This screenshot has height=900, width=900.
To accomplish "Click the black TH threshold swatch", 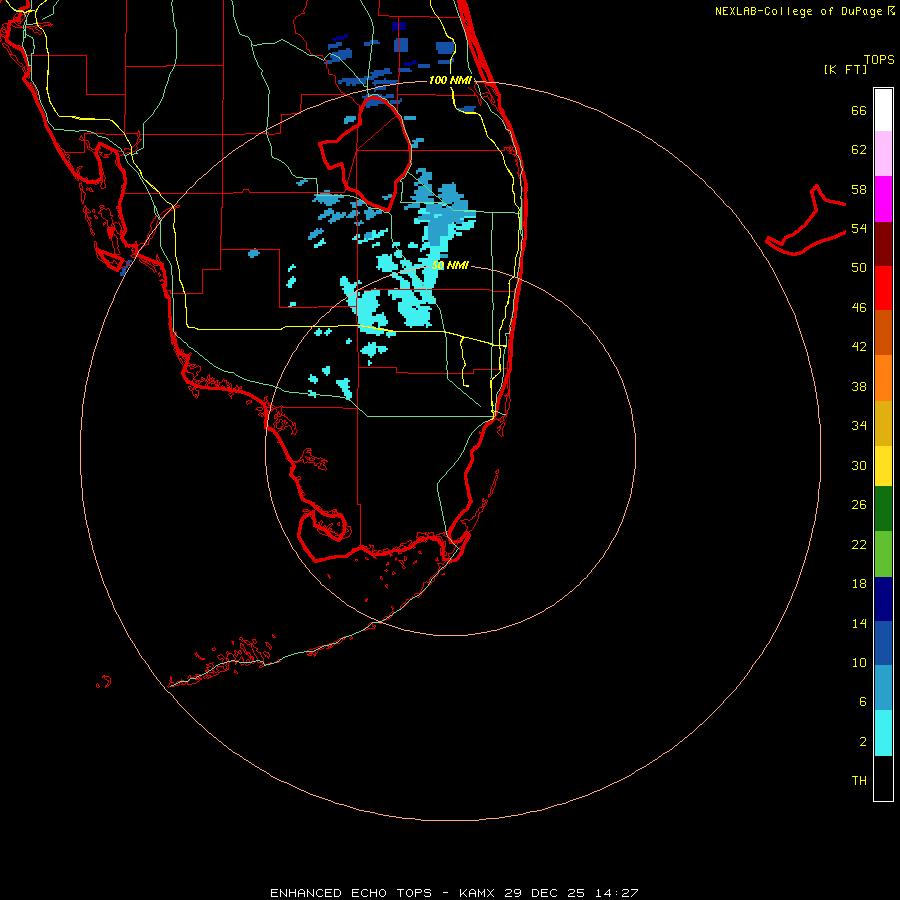I will pyautogui.click(x=883, y=778).
